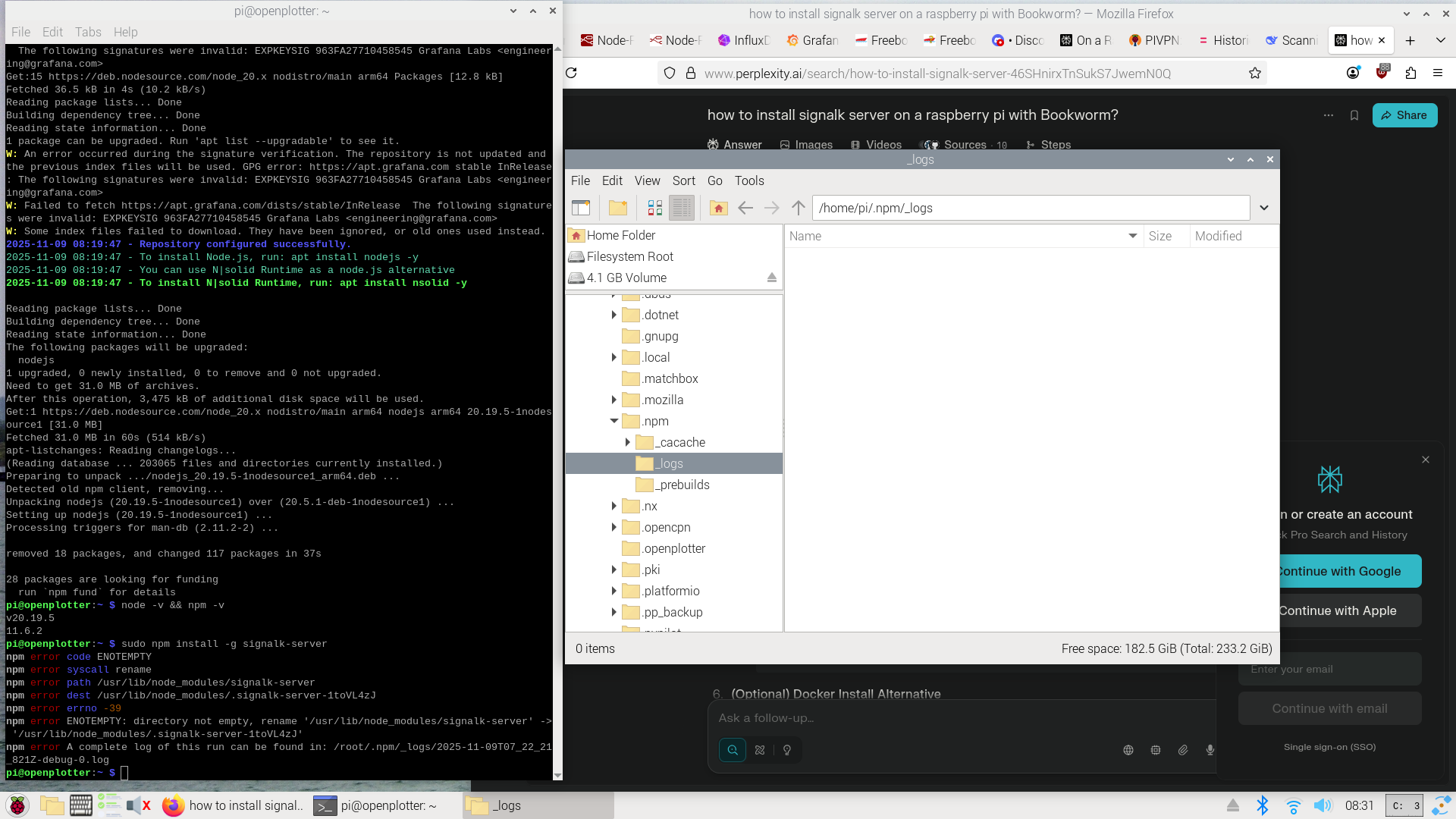Expand the .dotnet folder in tree
The height and width of the screenshot is (819, 1456).
[x=614, y=315]
